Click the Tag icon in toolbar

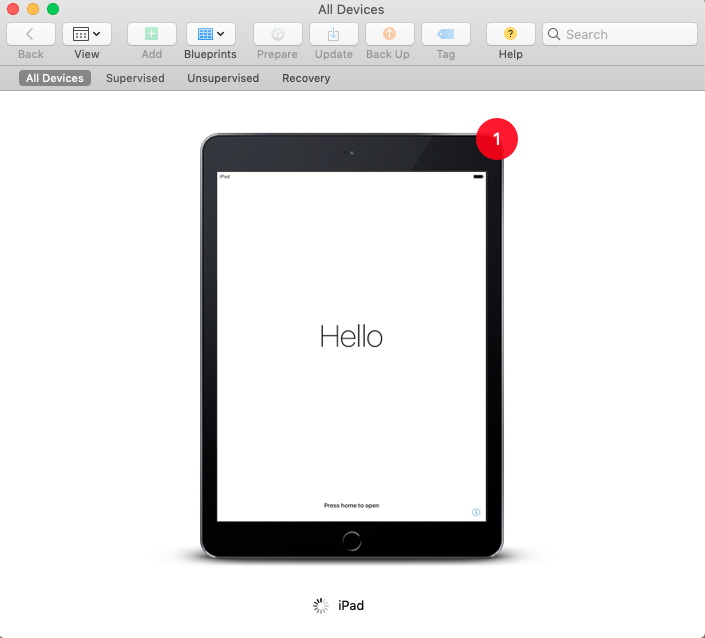point(445,34)
